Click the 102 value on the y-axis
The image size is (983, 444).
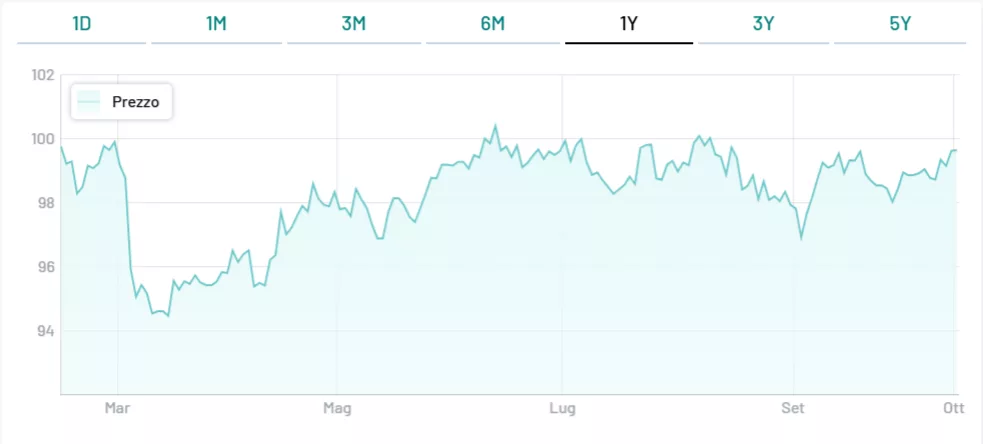point(42,75)
